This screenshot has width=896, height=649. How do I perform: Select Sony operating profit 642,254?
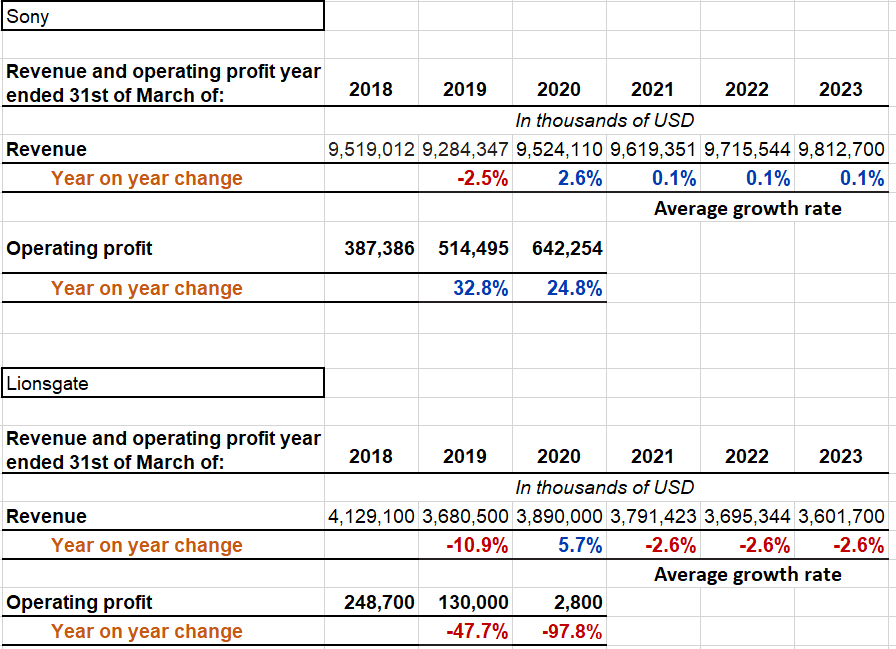point(567,248)
